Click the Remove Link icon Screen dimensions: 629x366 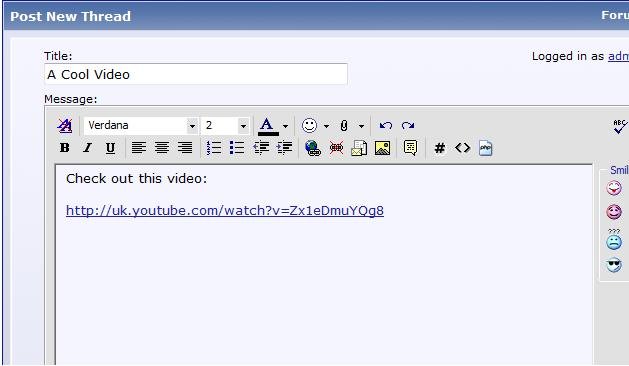[x=336, y=148]
